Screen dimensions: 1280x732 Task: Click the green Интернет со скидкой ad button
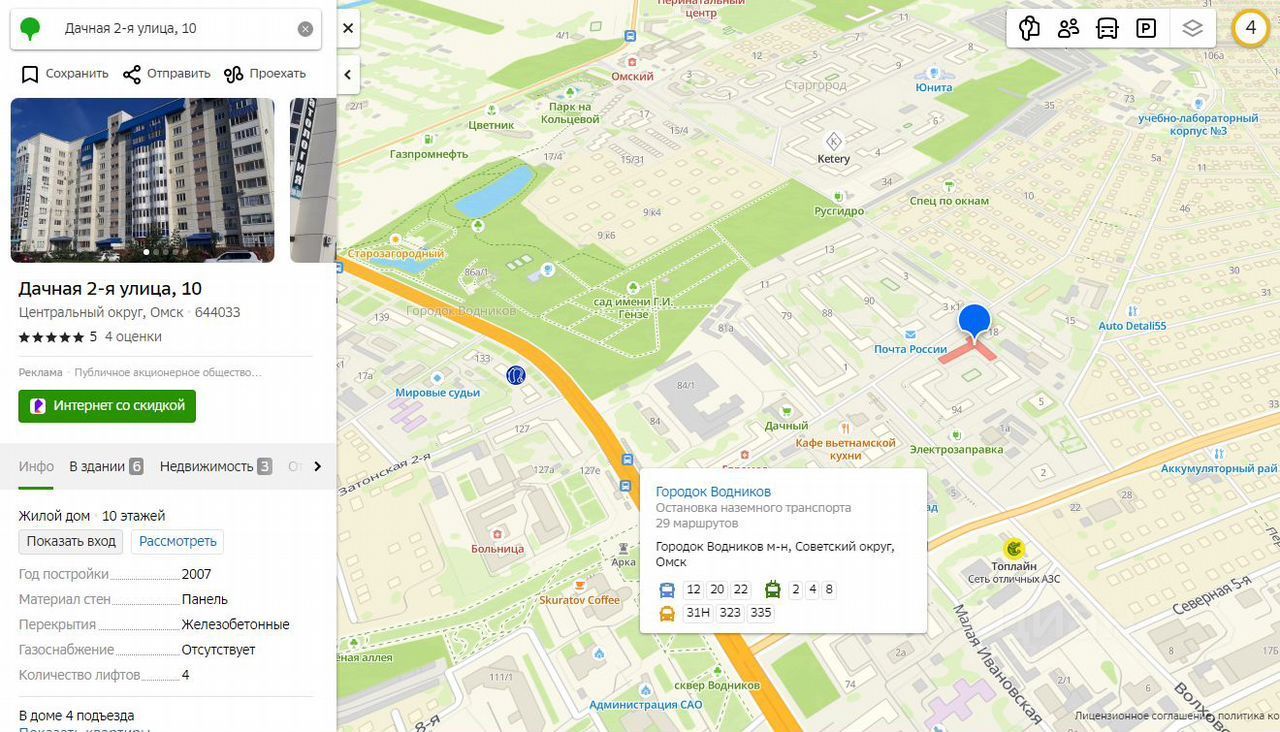pyautogui.click(x=107, y=406)
